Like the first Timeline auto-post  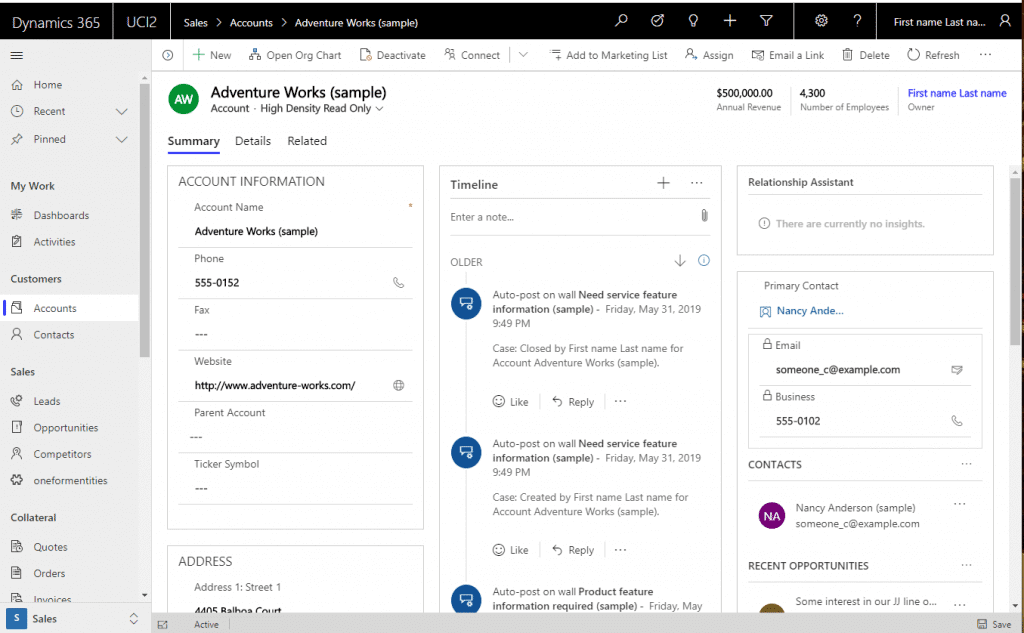coord(510,402)
